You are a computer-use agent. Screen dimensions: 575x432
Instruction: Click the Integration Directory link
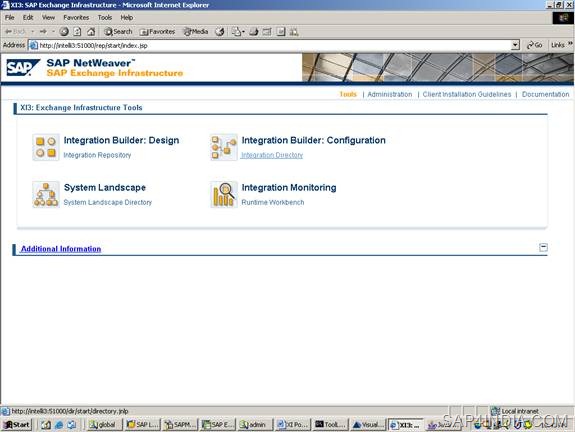click(x=272, y=155)
